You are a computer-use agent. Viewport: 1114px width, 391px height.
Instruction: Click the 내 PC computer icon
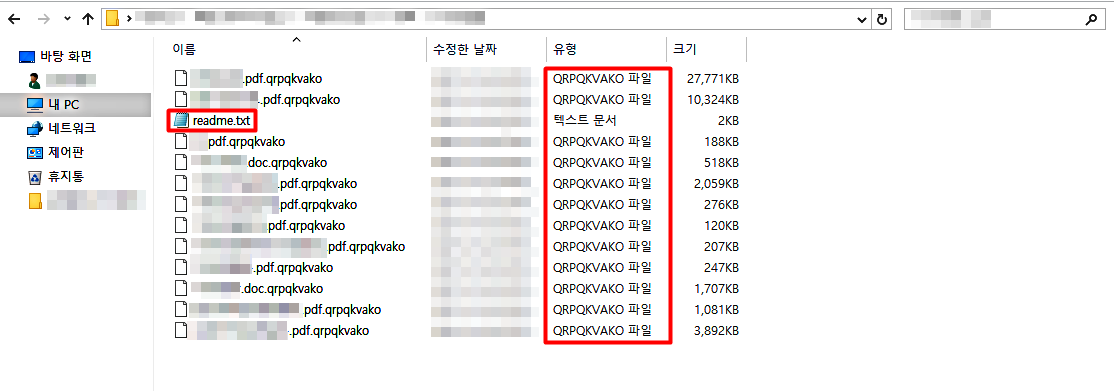point(34,105)
